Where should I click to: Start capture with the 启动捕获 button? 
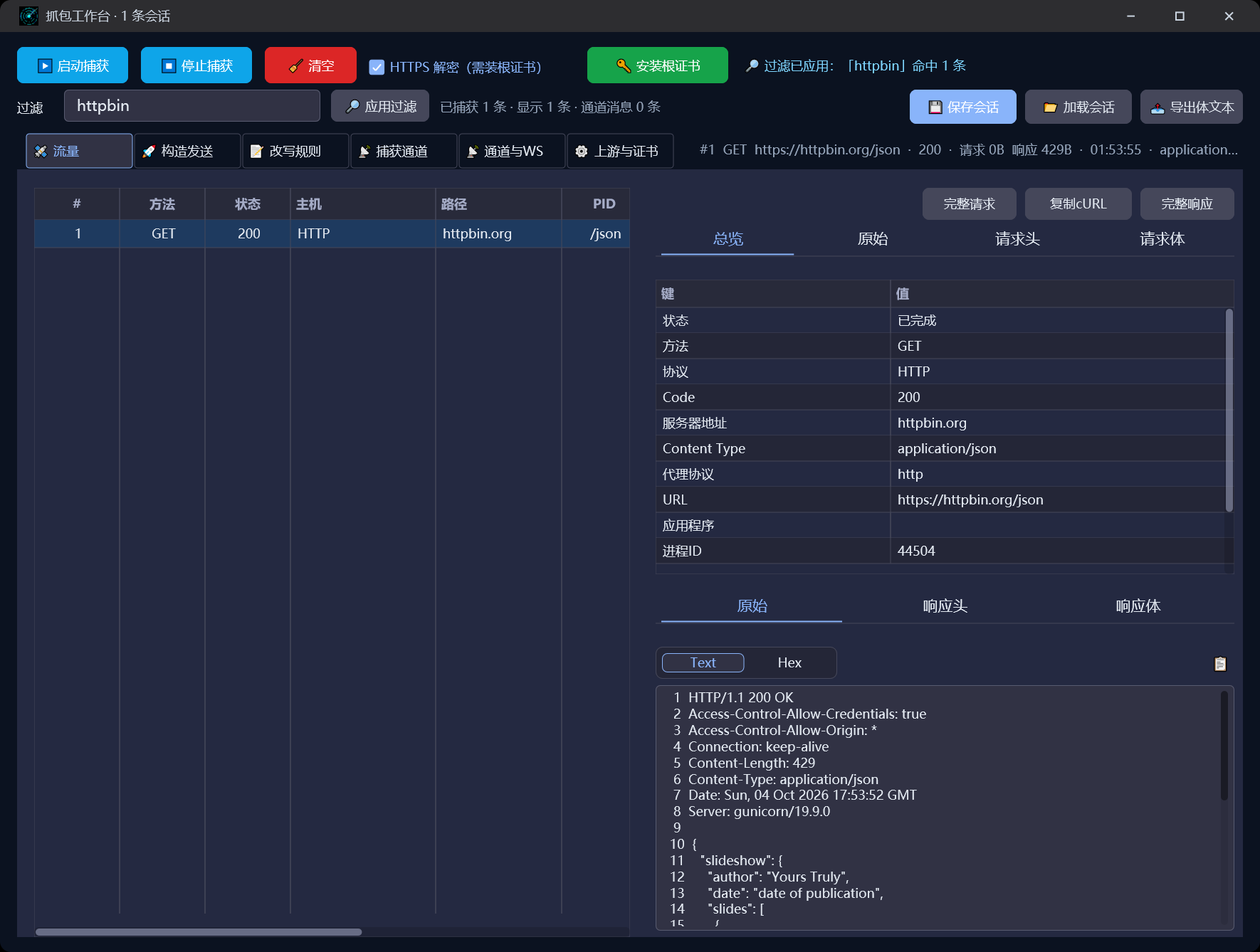click(73, 65)
